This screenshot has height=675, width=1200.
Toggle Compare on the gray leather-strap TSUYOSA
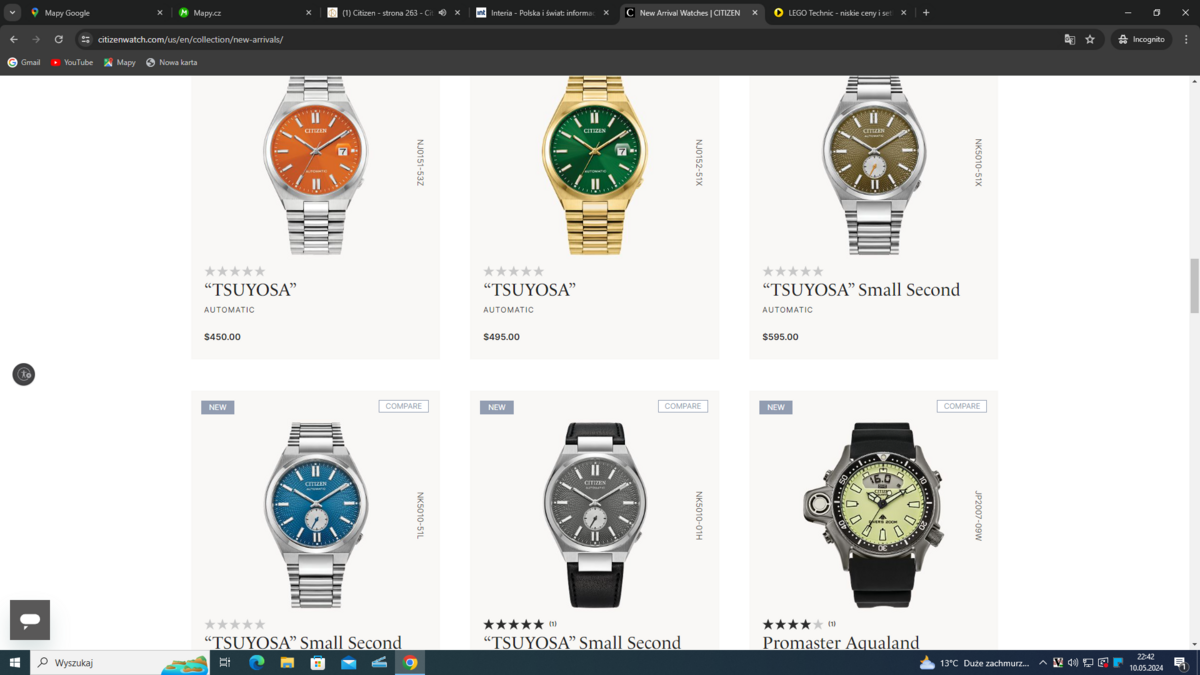682,406
